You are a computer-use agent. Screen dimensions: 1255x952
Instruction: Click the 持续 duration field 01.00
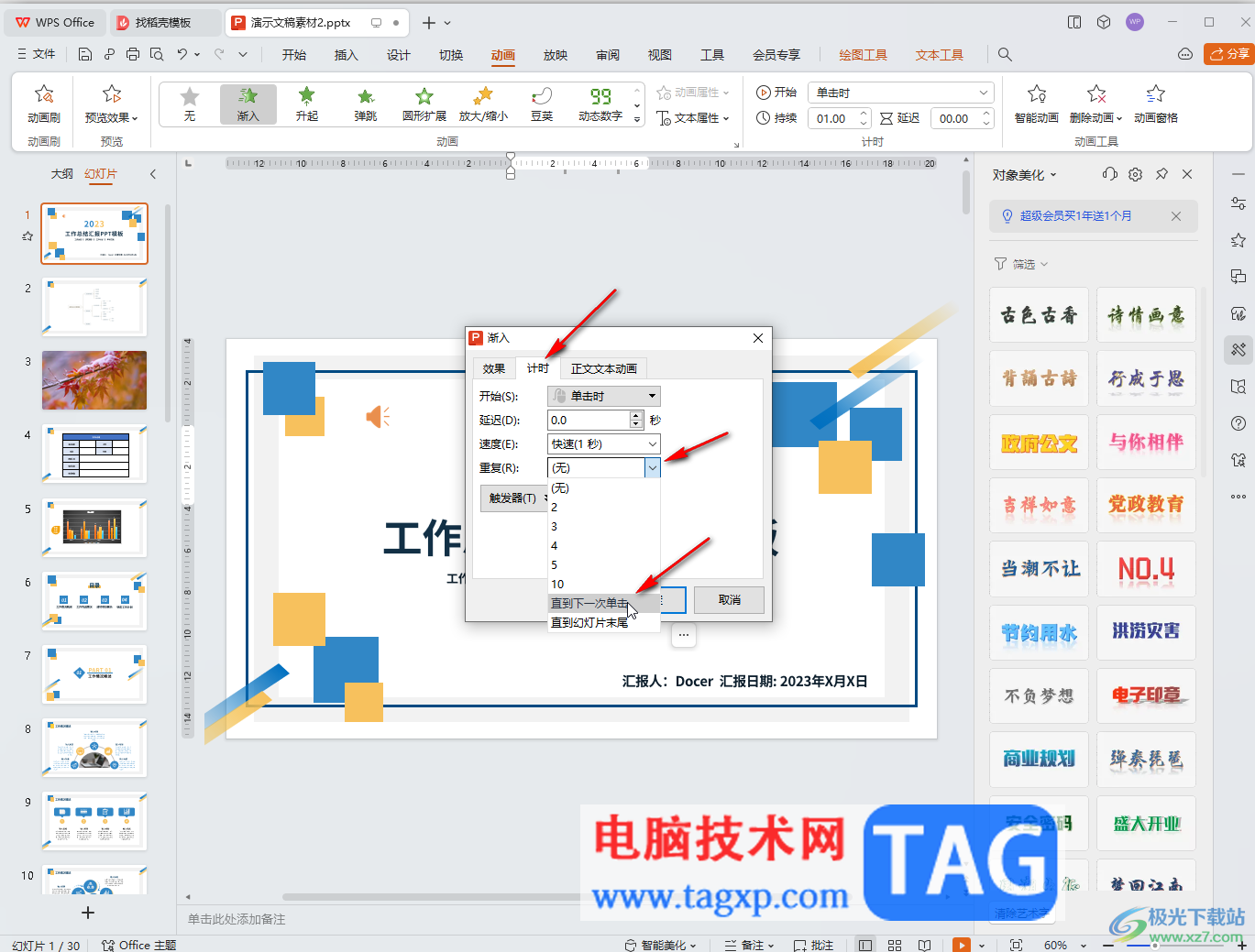(831, 118)
